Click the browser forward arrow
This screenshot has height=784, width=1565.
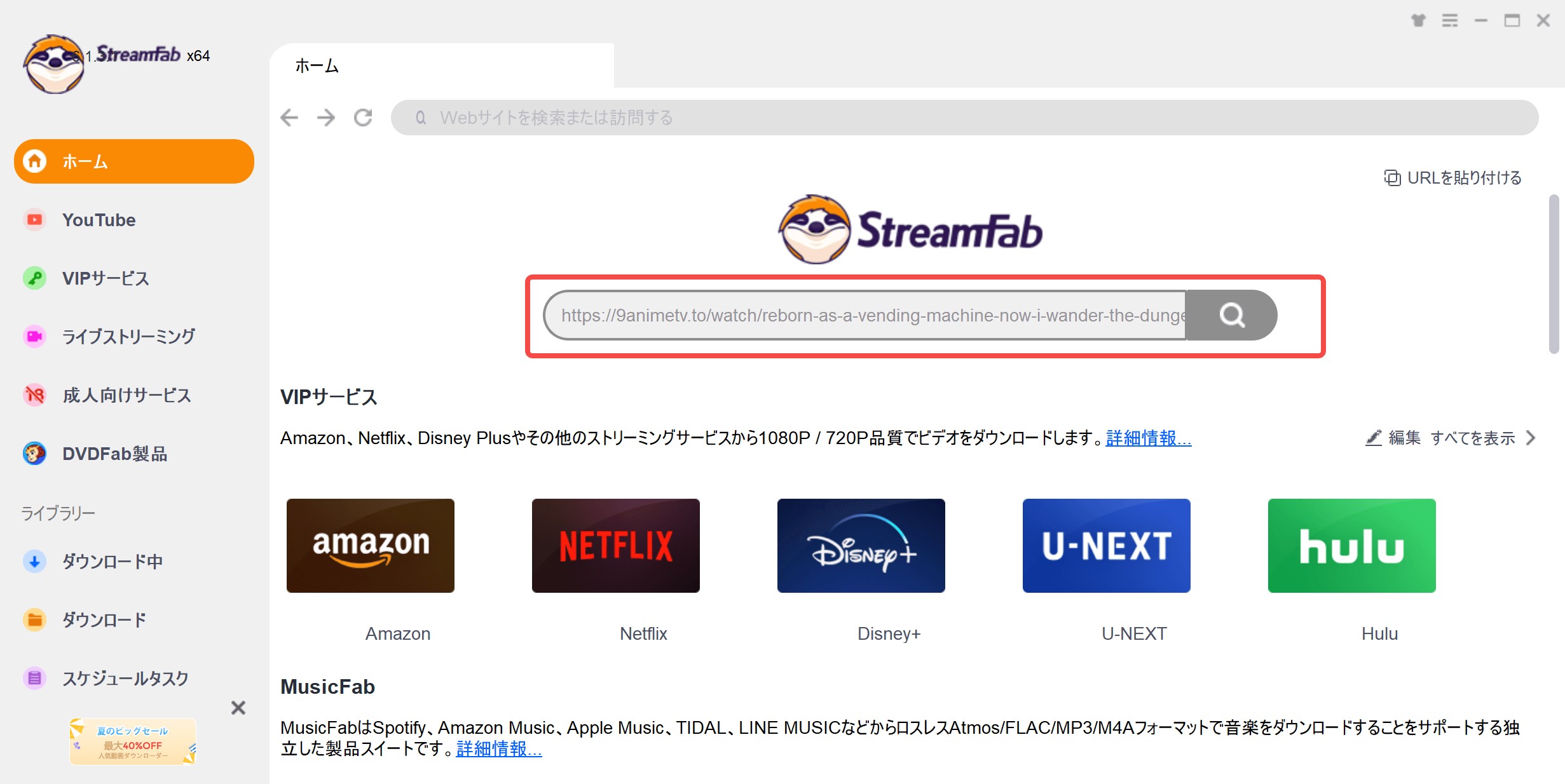[x=326, y=118]
